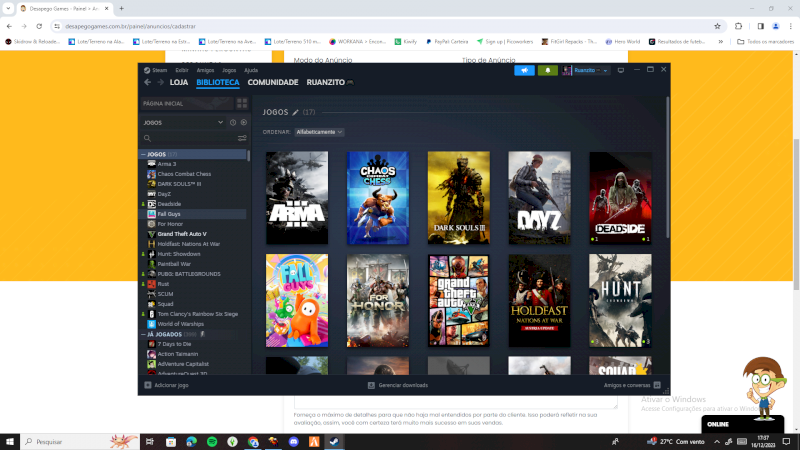Click the library search field

pyautogui.click(x=190, y=138)
